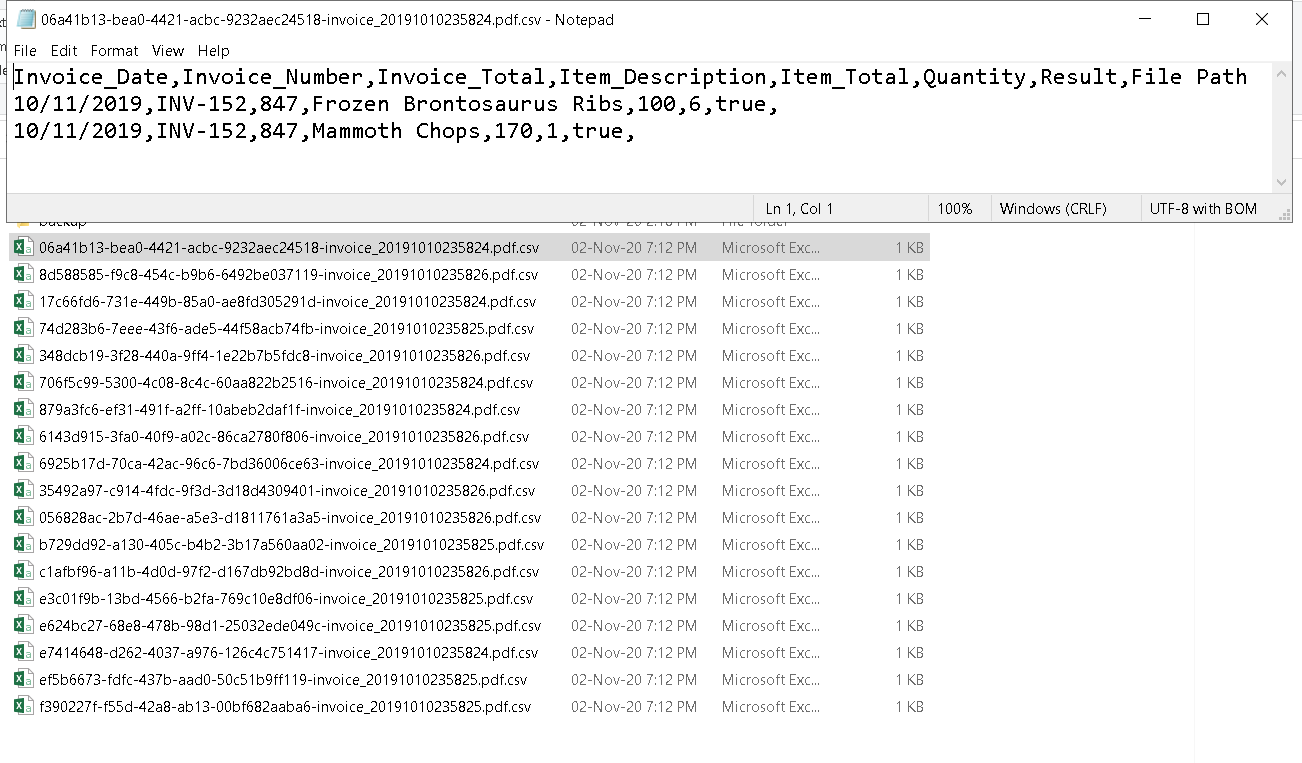Click the Excel icon of file e7414648-d262
Viewport: 1302px width, 763px height.
point(23,652)
